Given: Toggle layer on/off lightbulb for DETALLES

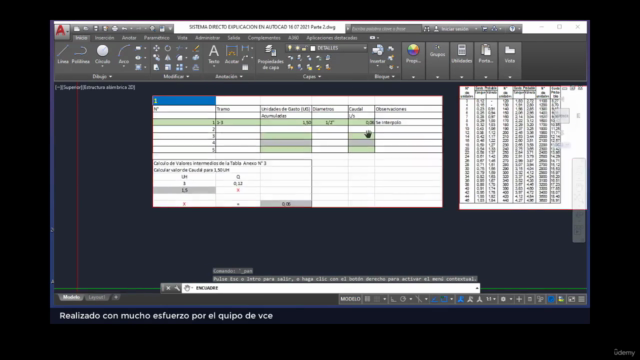Looking at the screenshot, I should click(x=290, y=48).
